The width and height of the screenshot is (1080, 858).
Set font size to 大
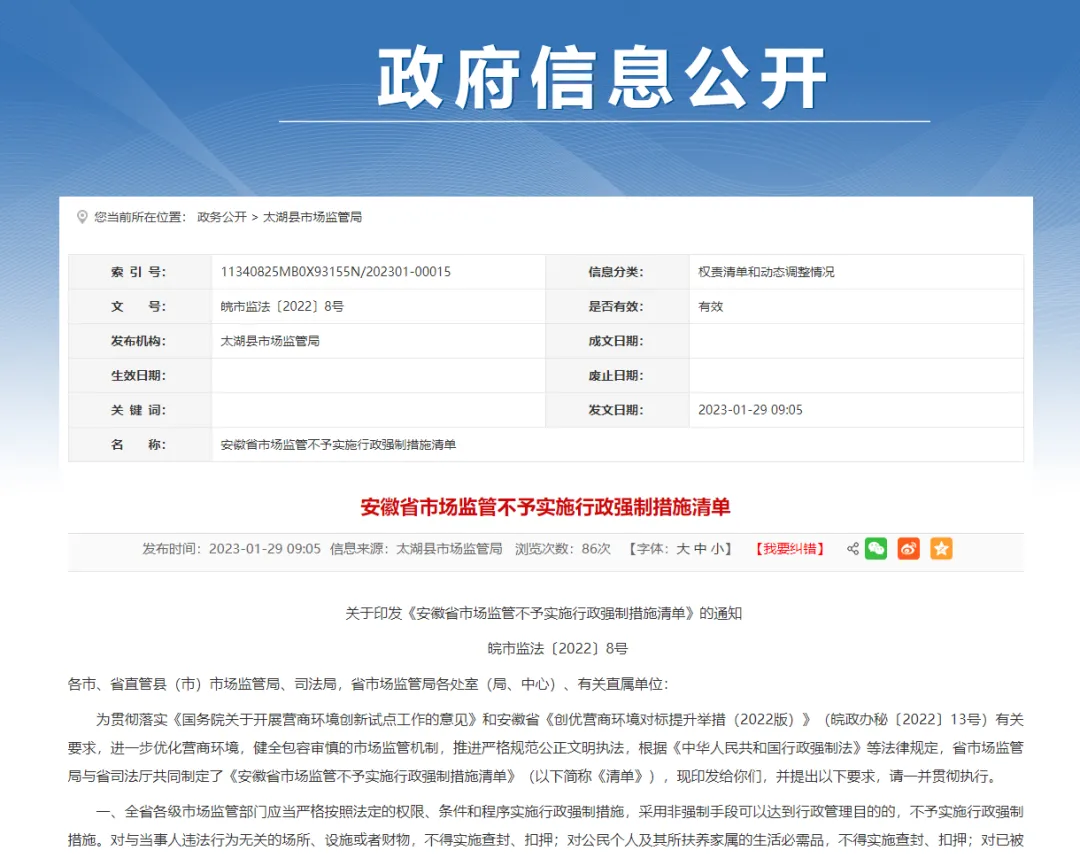tap(683, 549)
